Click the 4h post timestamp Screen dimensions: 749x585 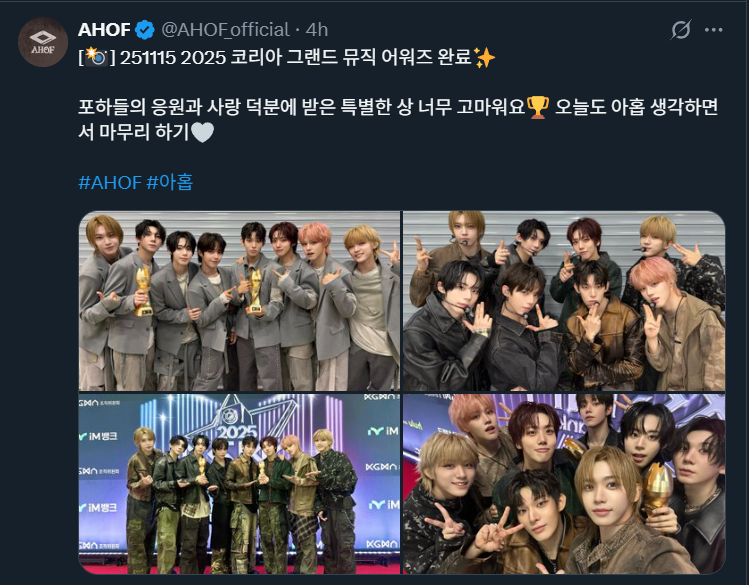(x=317, y=30)
